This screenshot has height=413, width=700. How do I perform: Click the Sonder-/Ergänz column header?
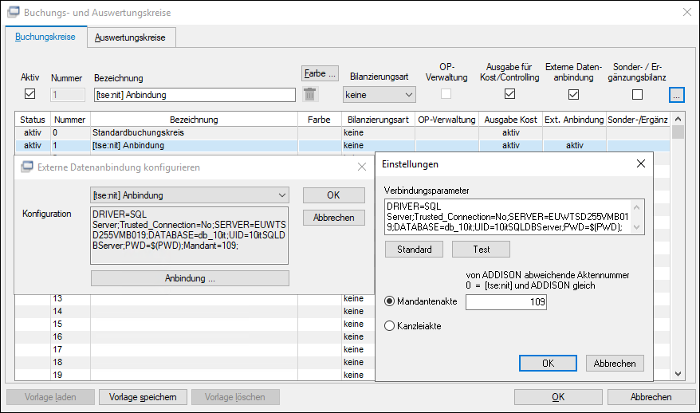(638, 120)
